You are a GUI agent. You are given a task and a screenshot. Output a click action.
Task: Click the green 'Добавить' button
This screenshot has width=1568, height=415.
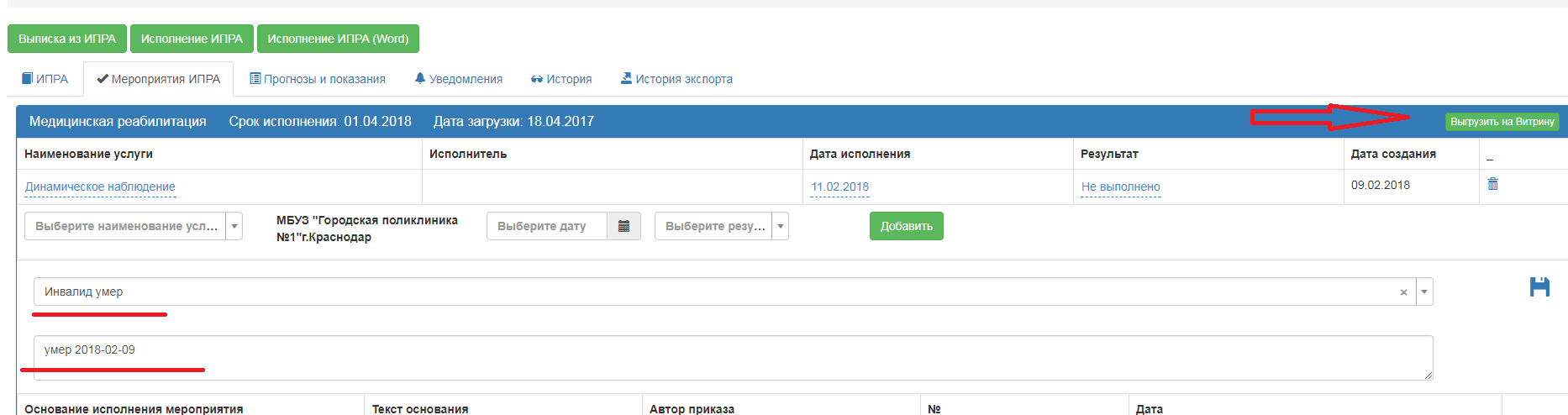tap(906, 226)
